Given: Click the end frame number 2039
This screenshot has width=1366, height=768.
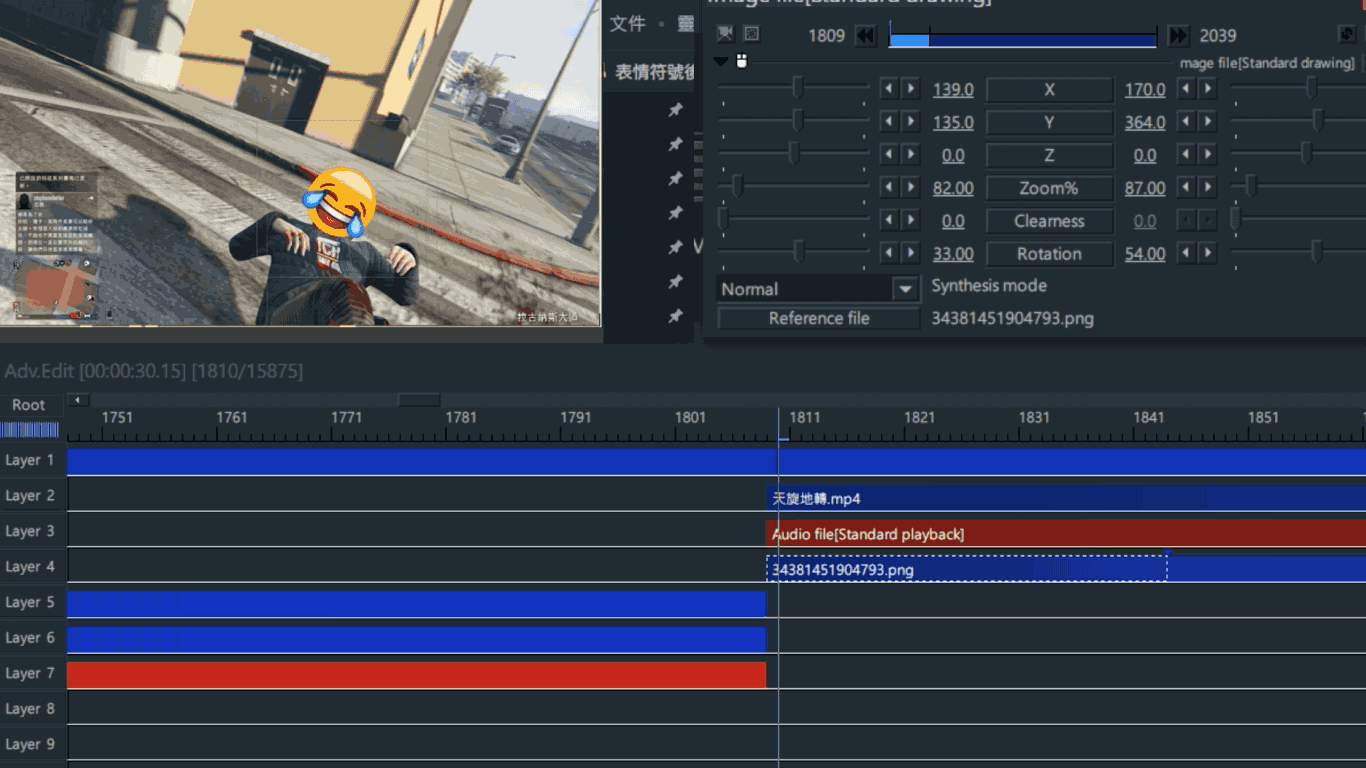Looking at the screenshot, I should pyautogui.click(x=1218, y=35).
